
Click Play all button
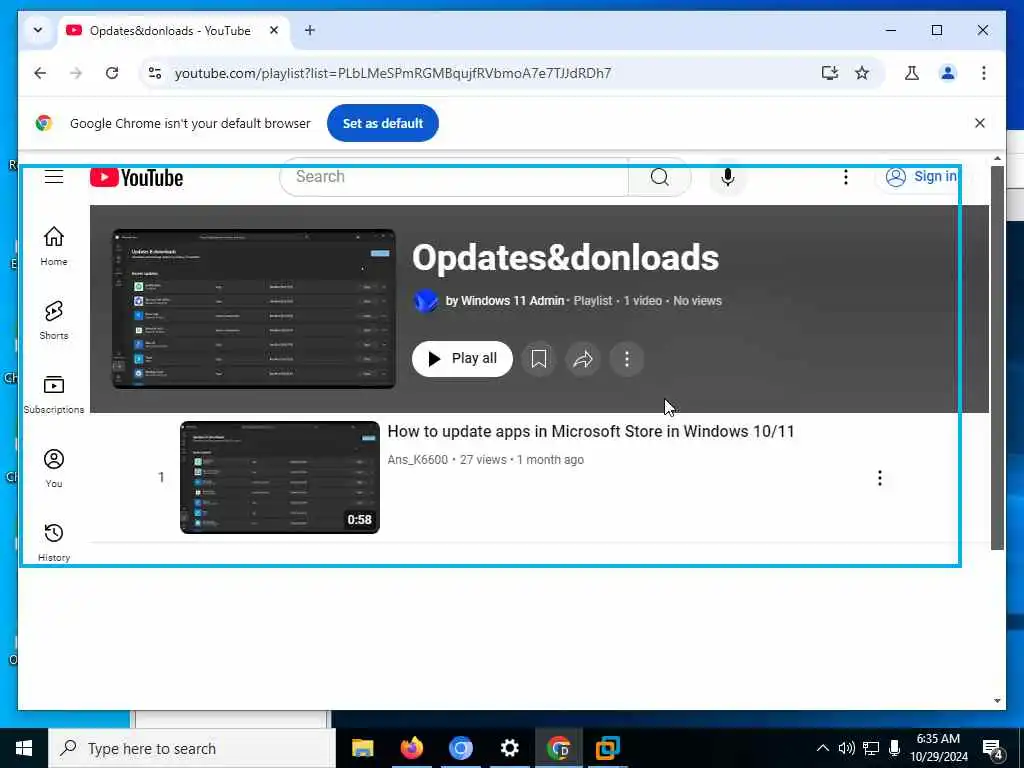(x=462, y=359)
